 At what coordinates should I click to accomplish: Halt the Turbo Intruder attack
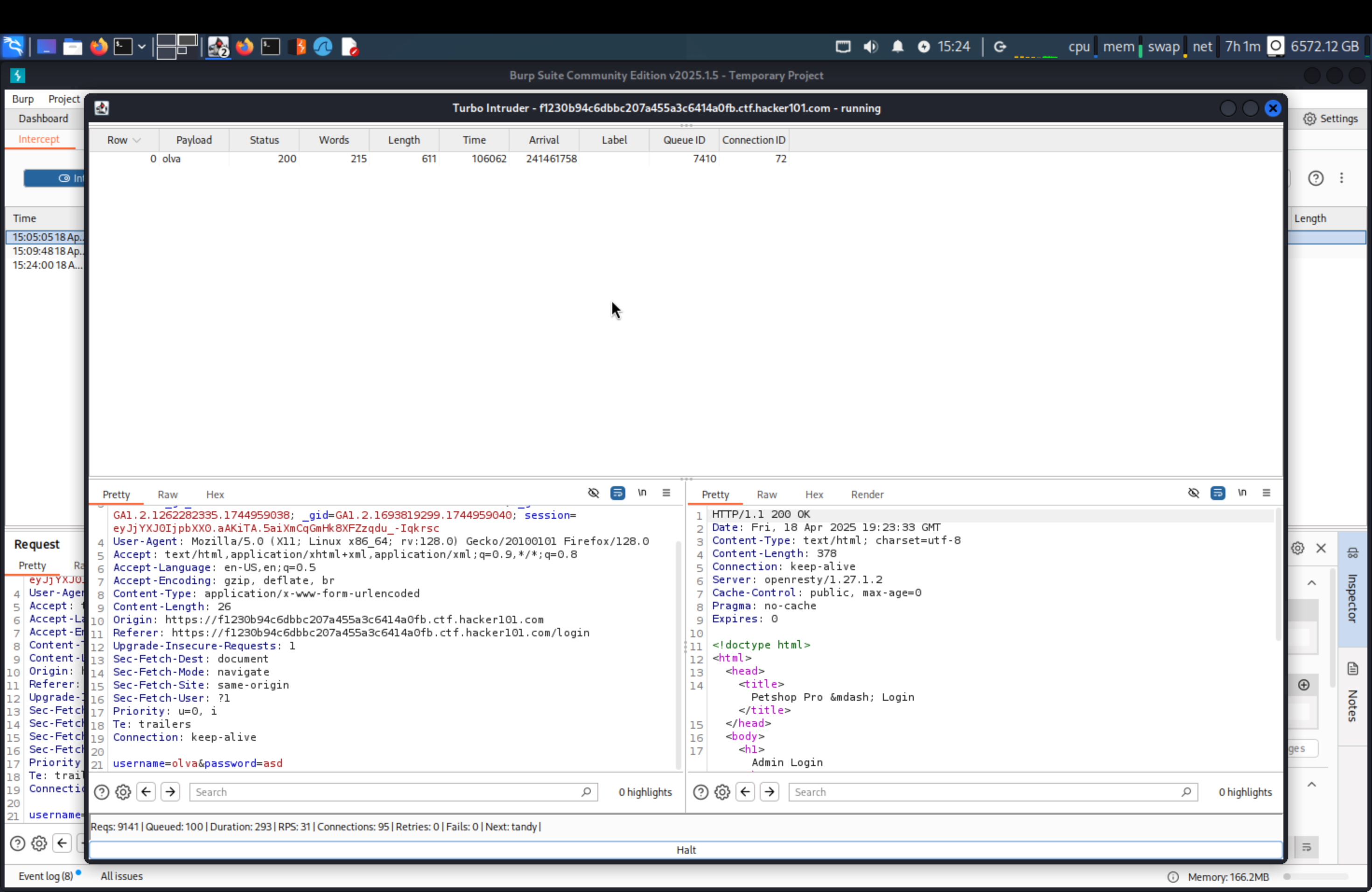[x=686, y=850]
